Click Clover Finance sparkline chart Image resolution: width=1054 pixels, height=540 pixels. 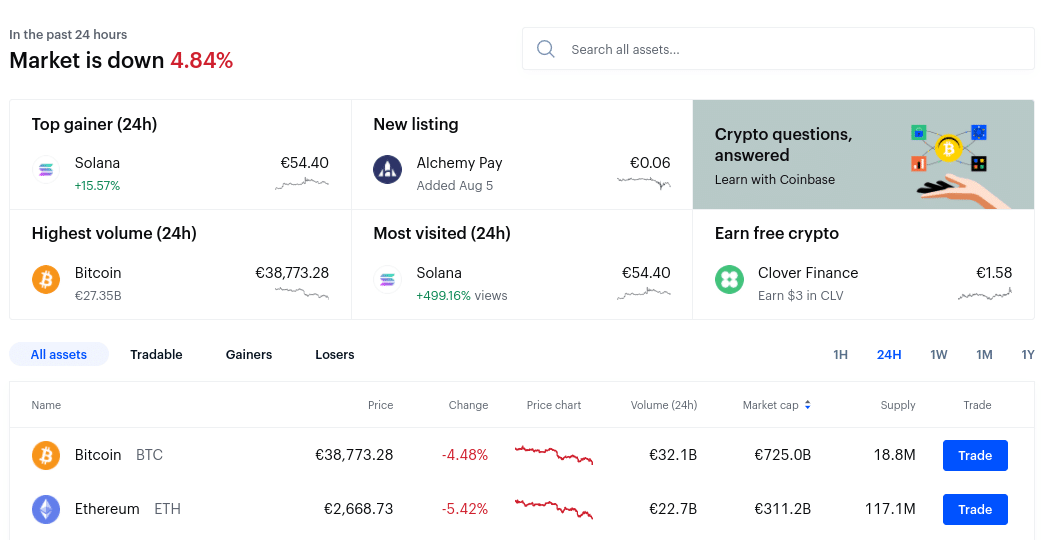pyautogui.click(x=985, y=294)
